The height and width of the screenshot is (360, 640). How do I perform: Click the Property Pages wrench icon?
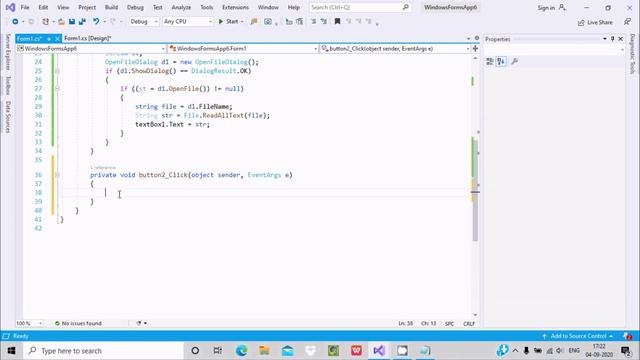(515, 62)
